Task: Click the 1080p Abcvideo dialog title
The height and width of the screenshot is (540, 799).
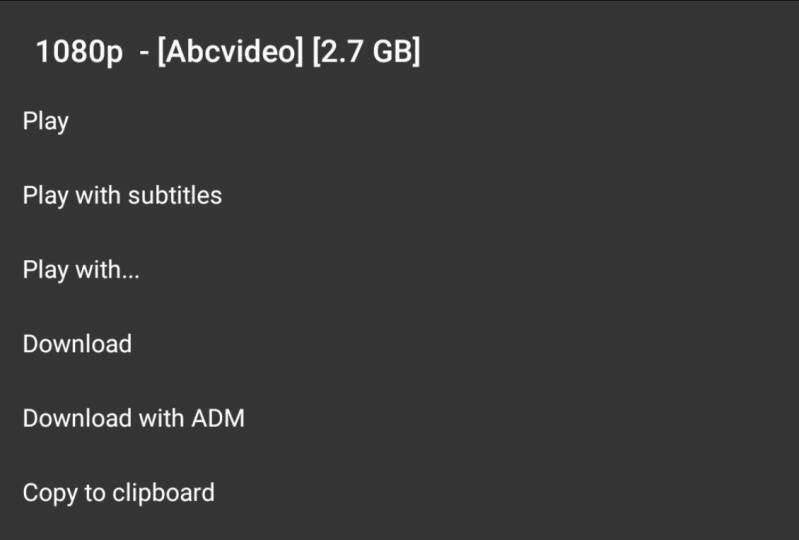Action: (x=228, y=52)
